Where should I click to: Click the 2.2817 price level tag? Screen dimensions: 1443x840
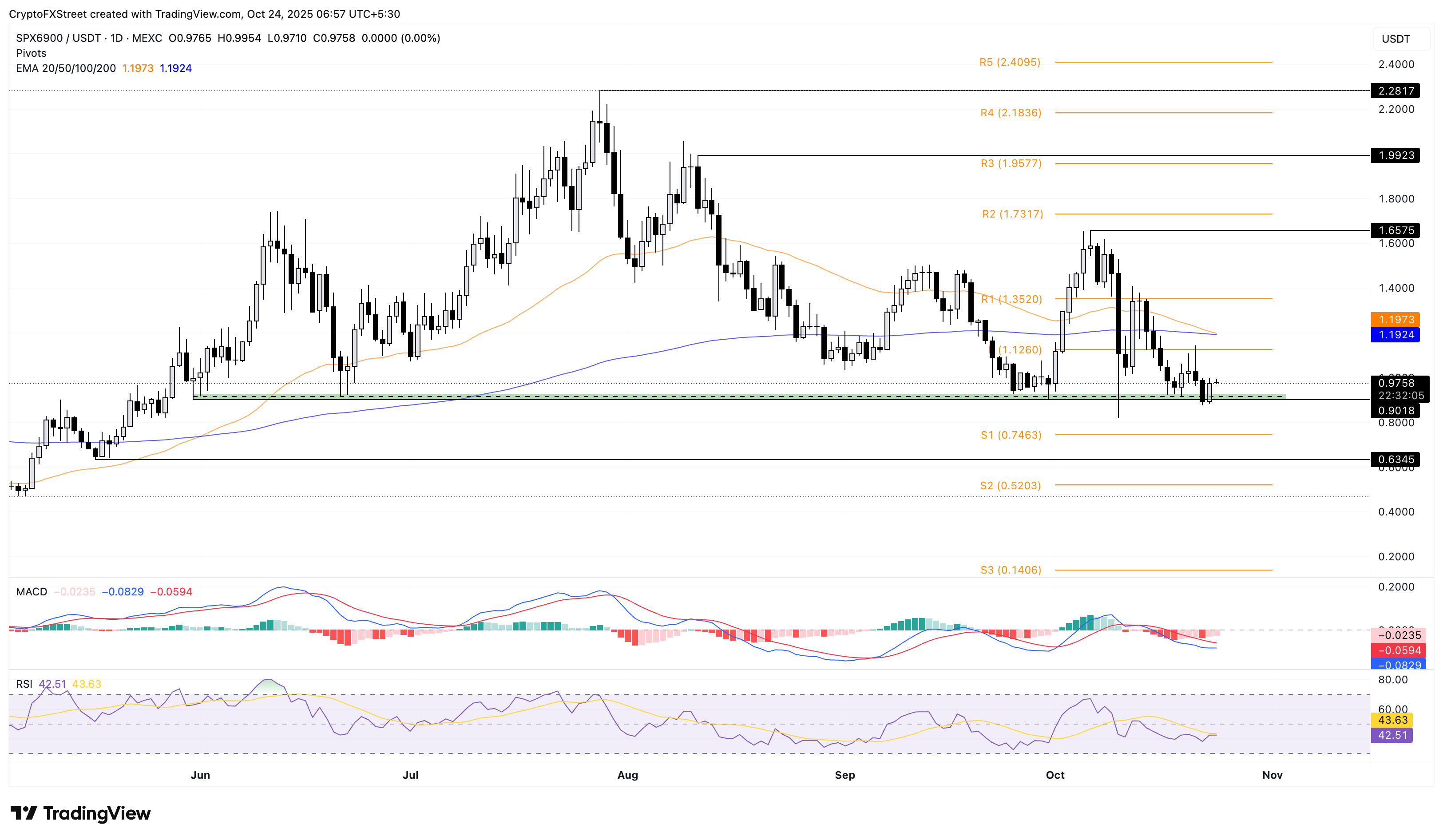1395,91
